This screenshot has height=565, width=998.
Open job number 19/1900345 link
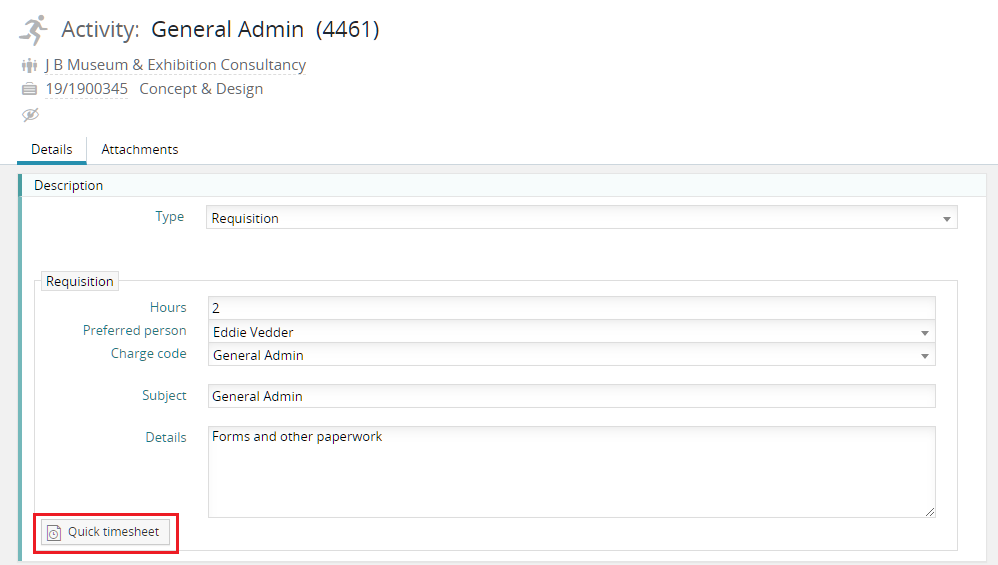coord(87,89)
